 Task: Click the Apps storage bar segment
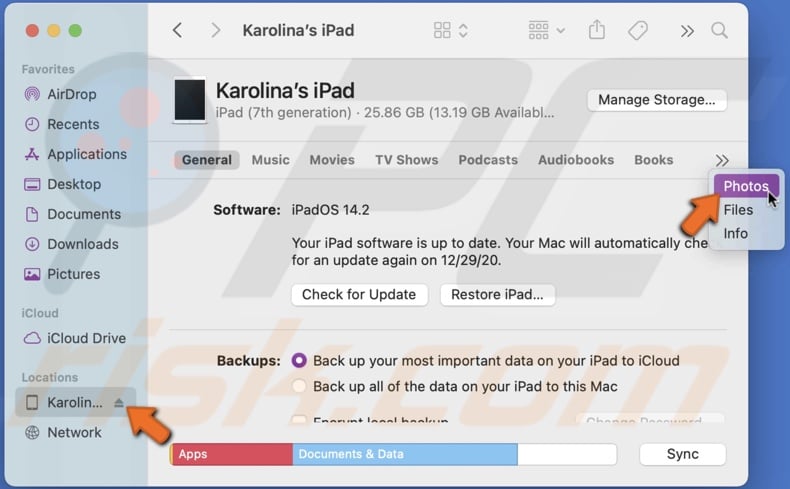coord(232,454)
